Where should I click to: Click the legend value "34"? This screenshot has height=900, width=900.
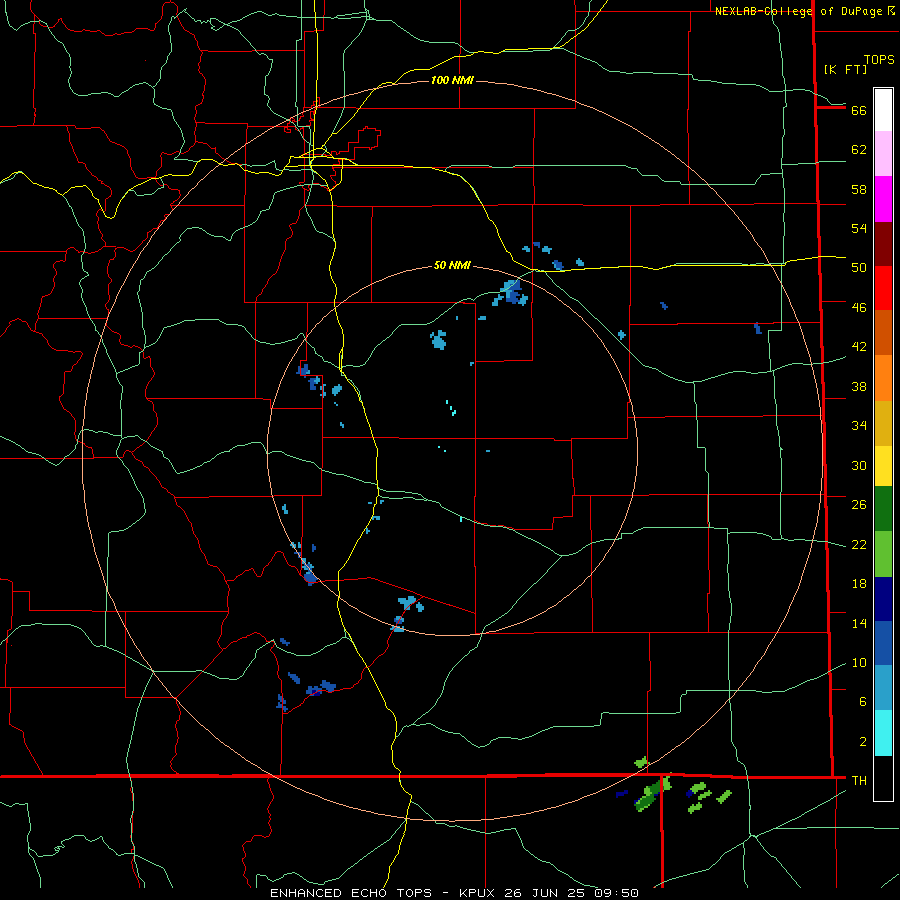tap(859, 426)
